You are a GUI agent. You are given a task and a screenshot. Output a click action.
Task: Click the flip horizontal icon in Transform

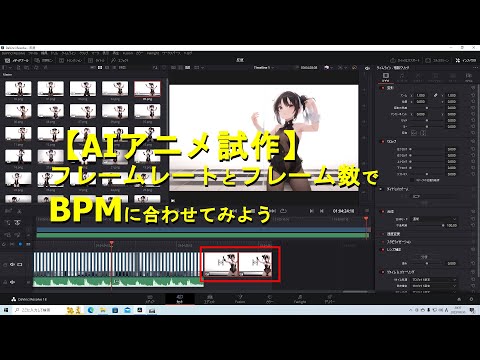414,133
